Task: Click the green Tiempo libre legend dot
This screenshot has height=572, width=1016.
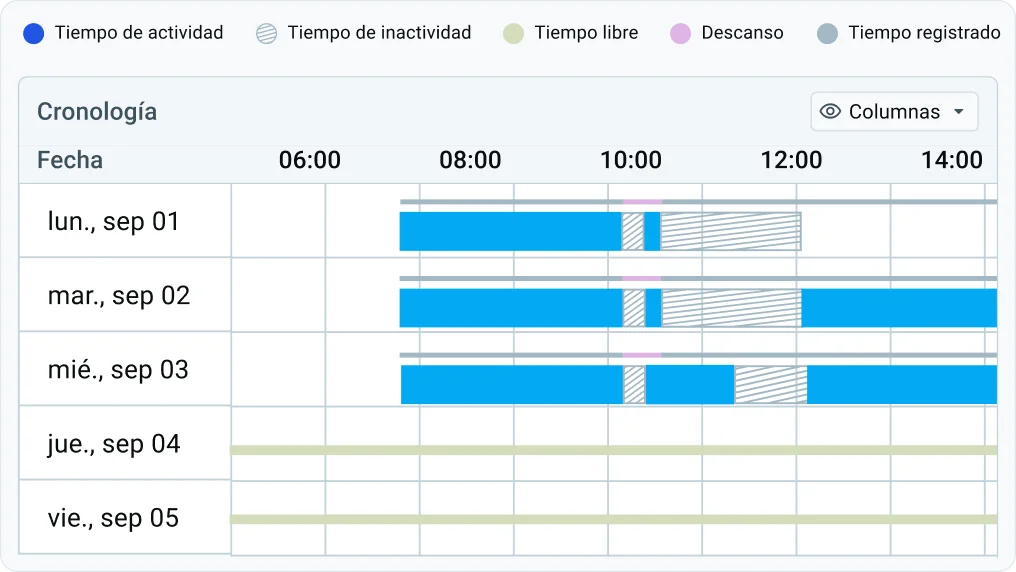Action: pyautogui.click(x=513, y=33)
